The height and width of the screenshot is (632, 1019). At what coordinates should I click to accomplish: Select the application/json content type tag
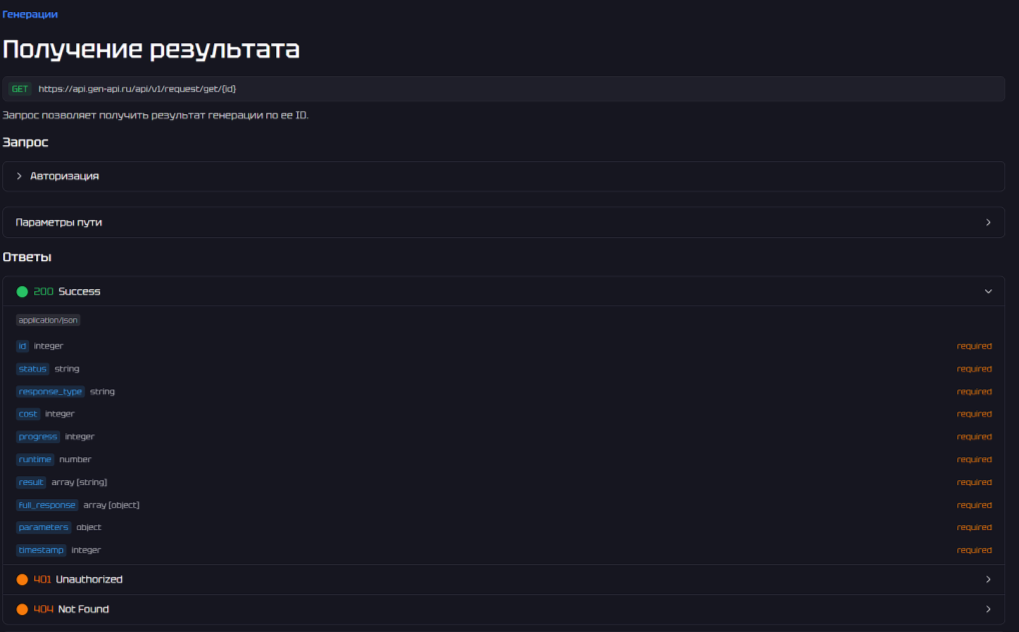(48, 320)
